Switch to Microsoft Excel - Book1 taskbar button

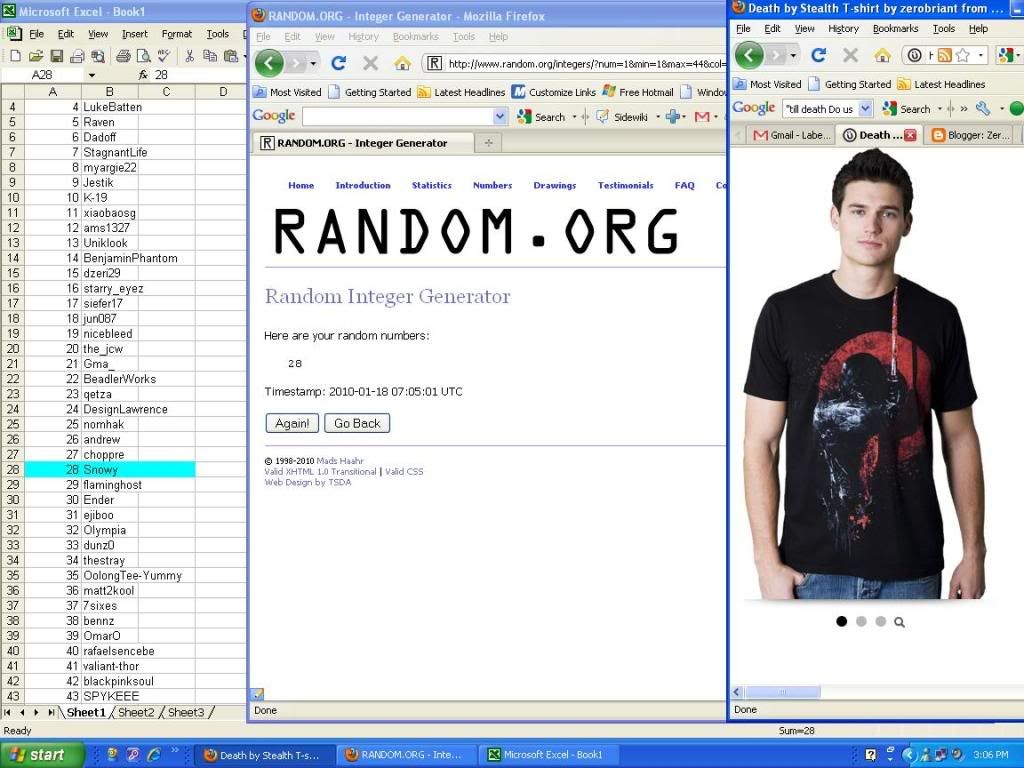[x=547, y=755]
